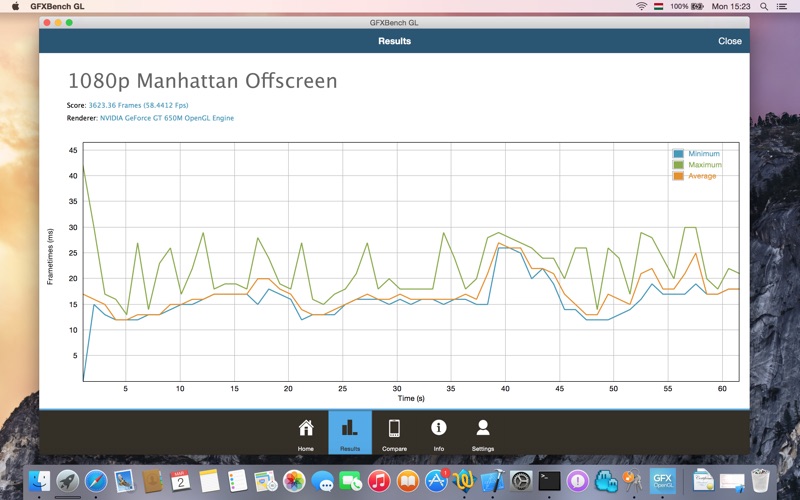Screen dimensions: 800x500
Task: Open Xcode from the Dock
Action: click(492, 481)
